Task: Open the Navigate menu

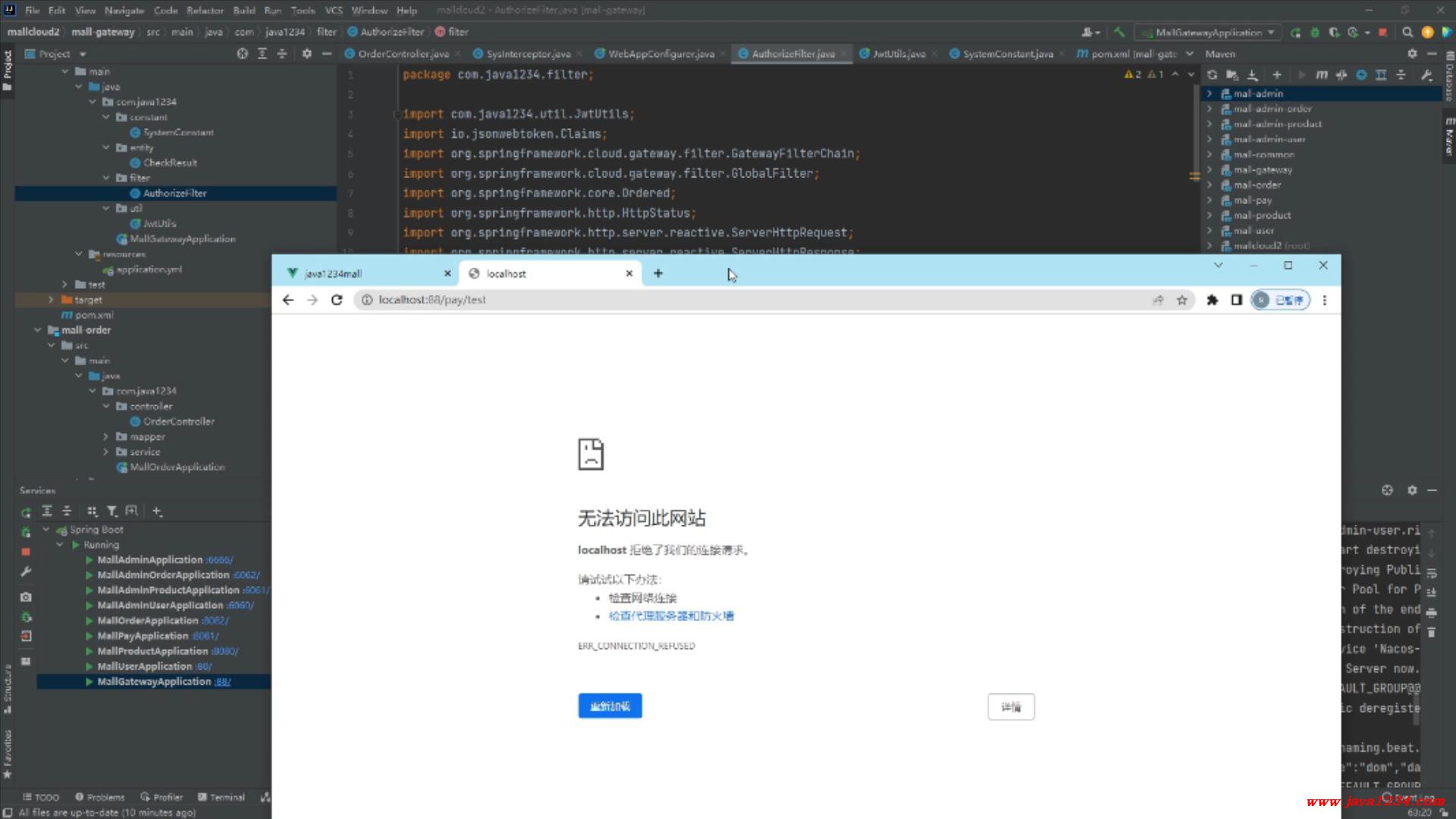Action: pyautogui.click(x=124, y=11)
